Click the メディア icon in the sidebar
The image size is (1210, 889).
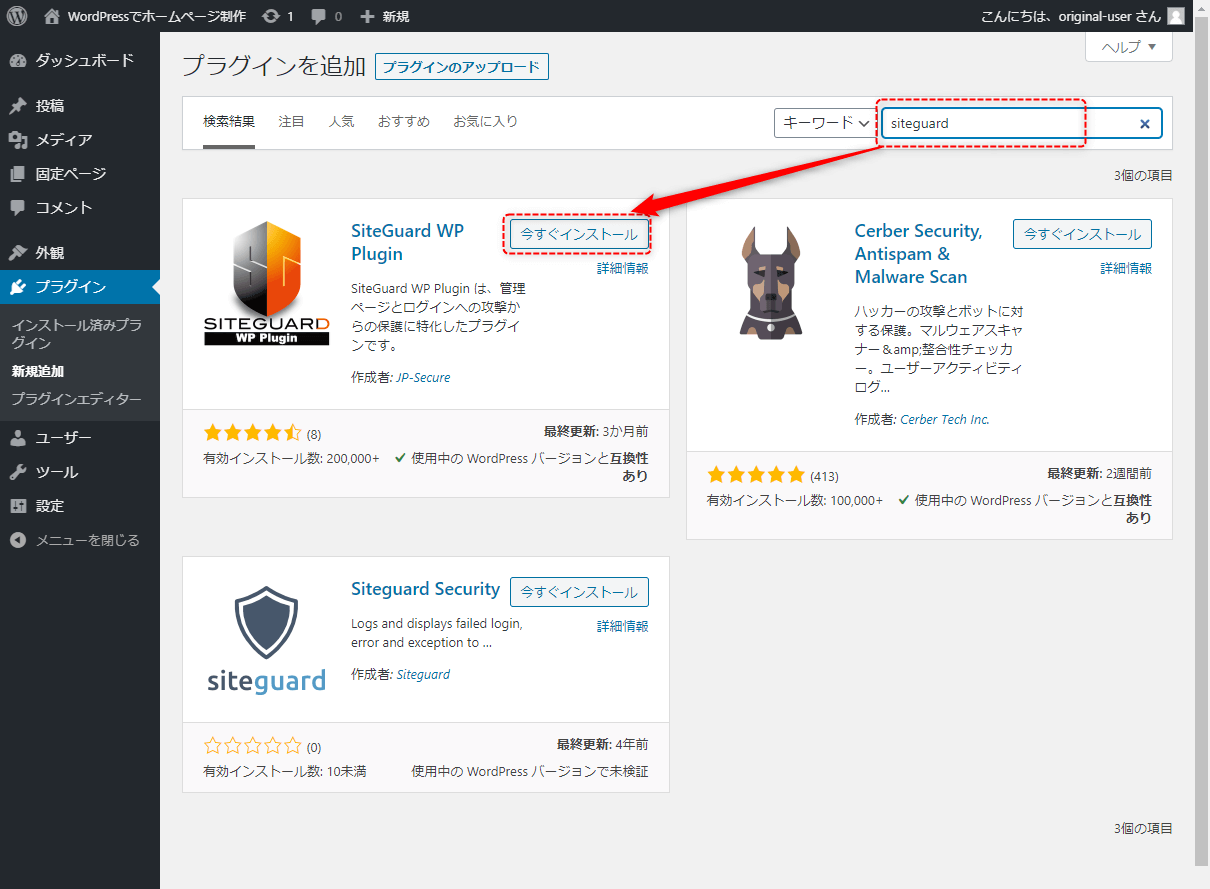18,140
